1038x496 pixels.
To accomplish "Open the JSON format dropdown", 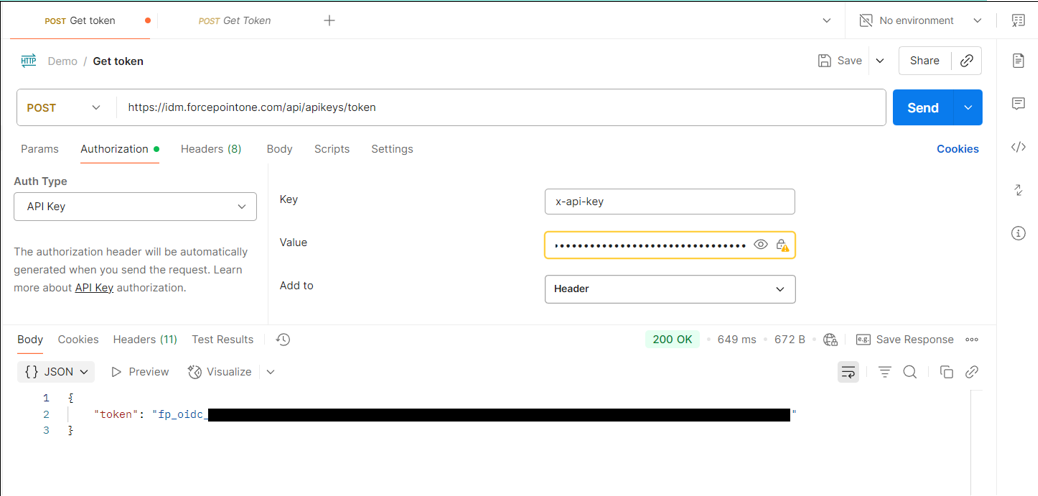I will (57, 372).
